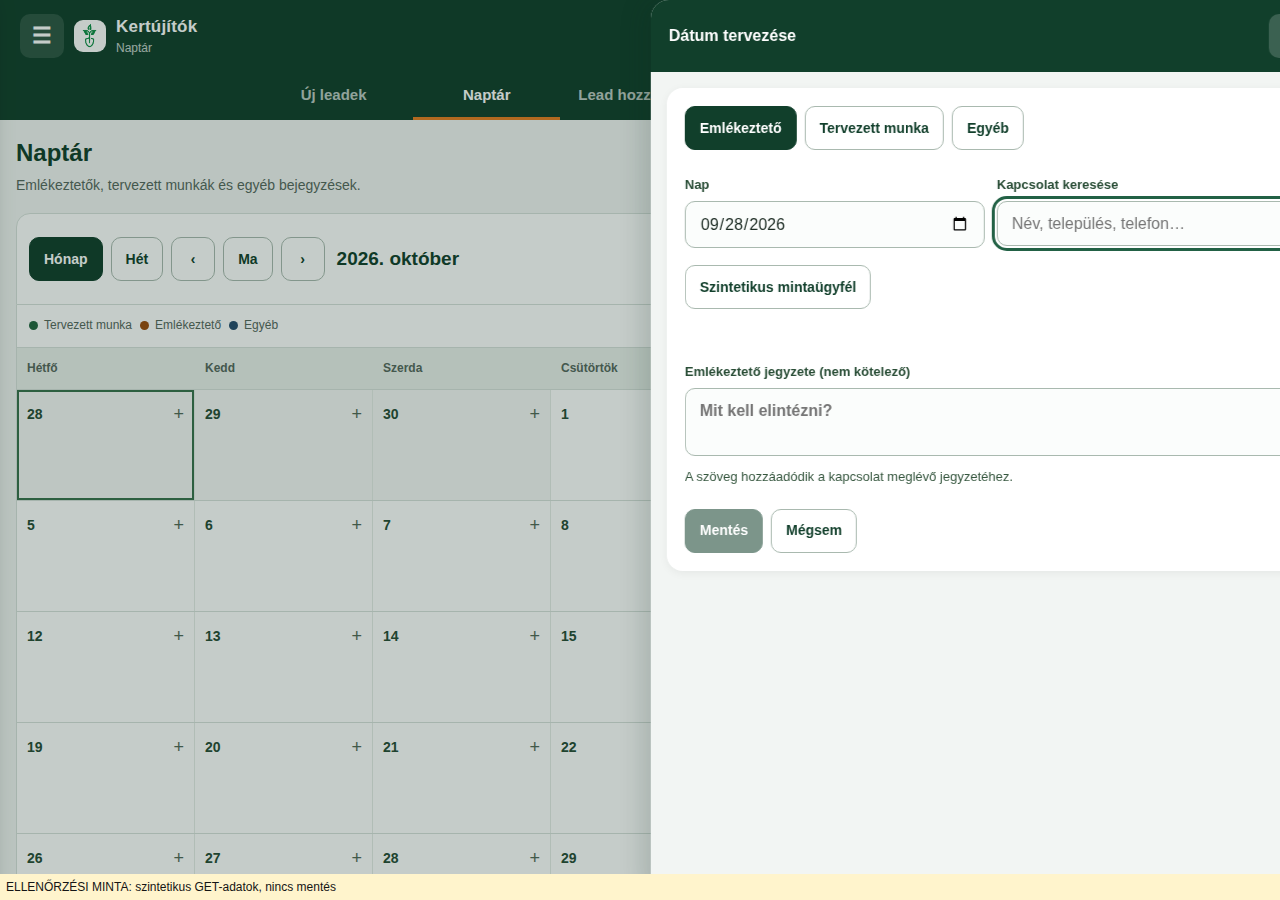Switch calendar to Hét view

(137, 259)
